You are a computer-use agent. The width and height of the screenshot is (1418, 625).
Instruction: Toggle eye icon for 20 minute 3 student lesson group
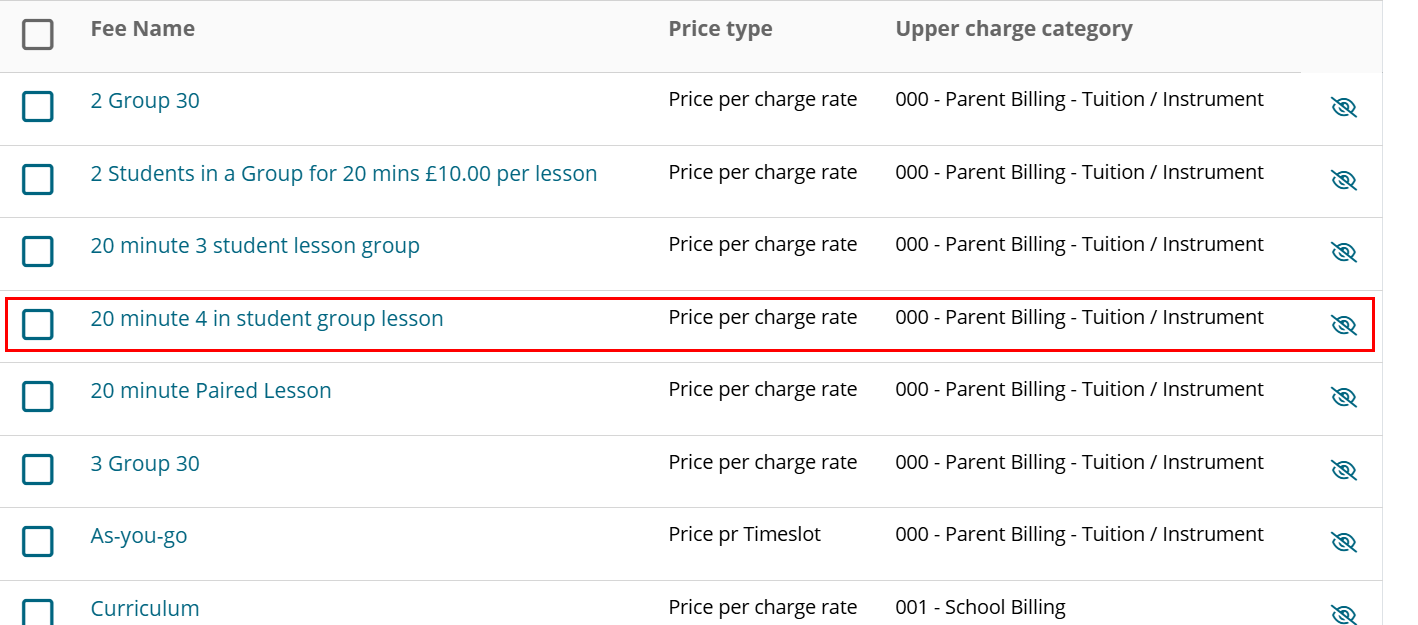coord(1343,252)
